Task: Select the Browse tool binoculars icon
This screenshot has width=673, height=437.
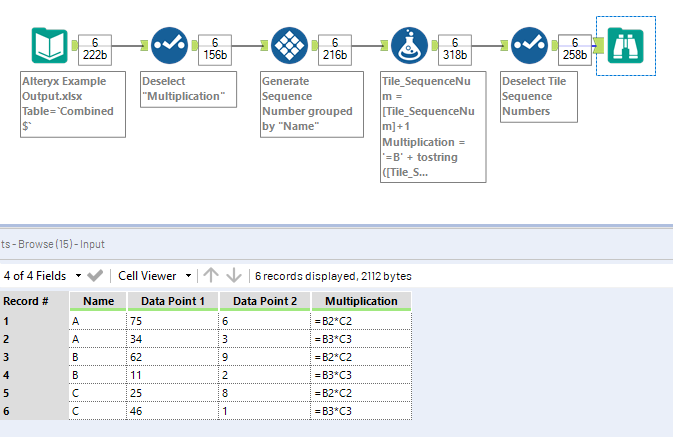Action: click(625, 46)
